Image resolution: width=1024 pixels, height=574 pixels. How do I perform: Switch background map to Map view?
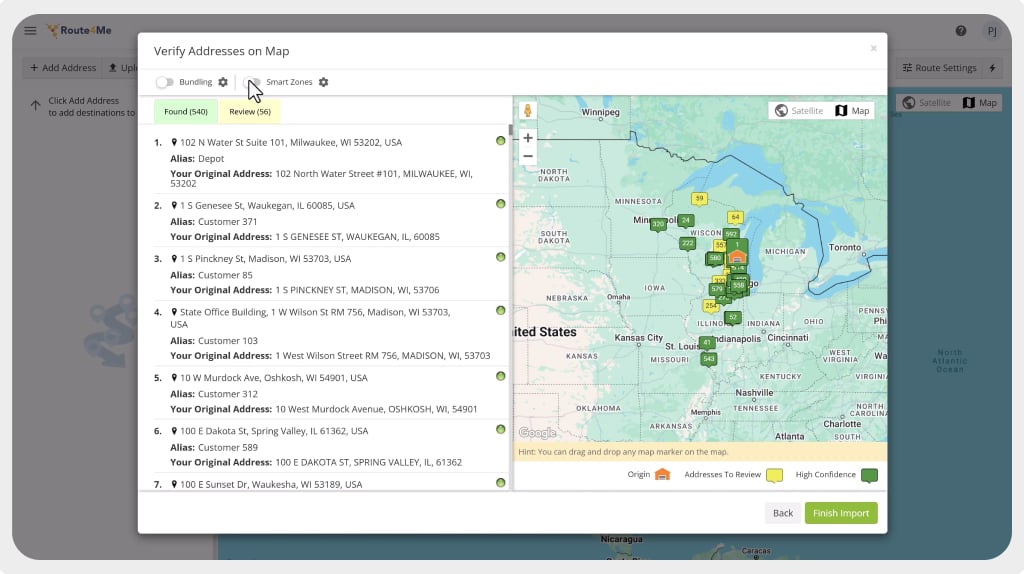980,103
